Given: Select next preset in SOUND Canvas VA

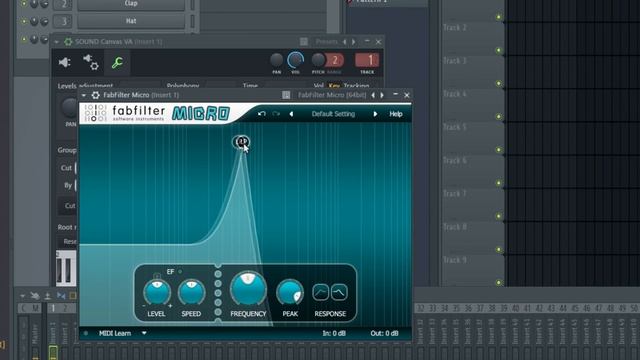Looking at the screenshot, I should pos(354,42).
